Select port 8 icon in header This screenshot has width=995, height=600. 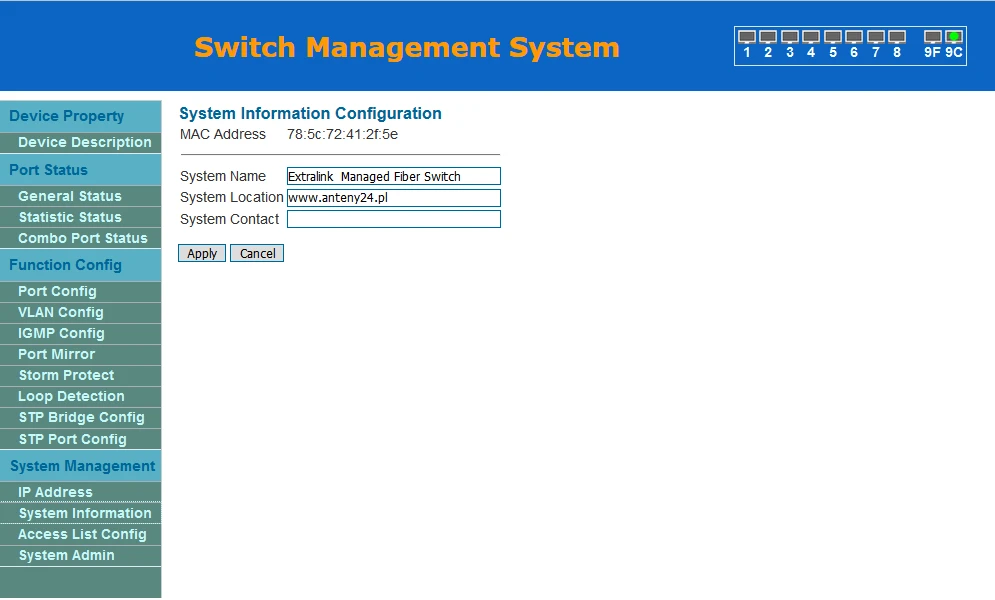pos(897,37)
